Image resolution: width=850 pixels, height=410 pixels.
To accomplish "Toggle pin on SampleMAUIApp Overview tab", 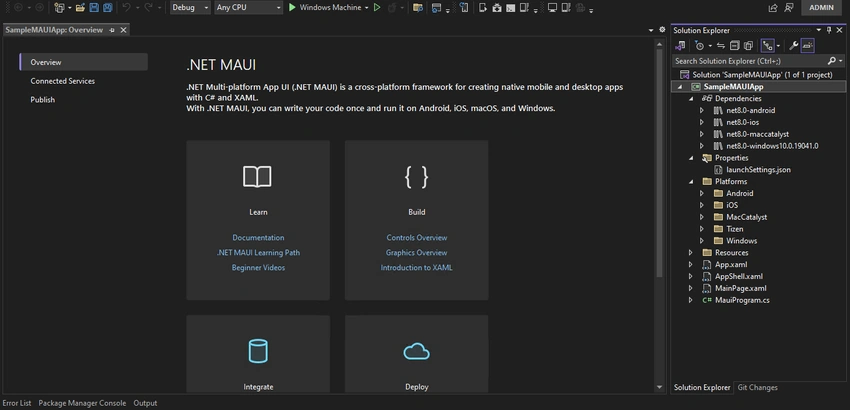I will pyautogui.click(x=112, y=30).
